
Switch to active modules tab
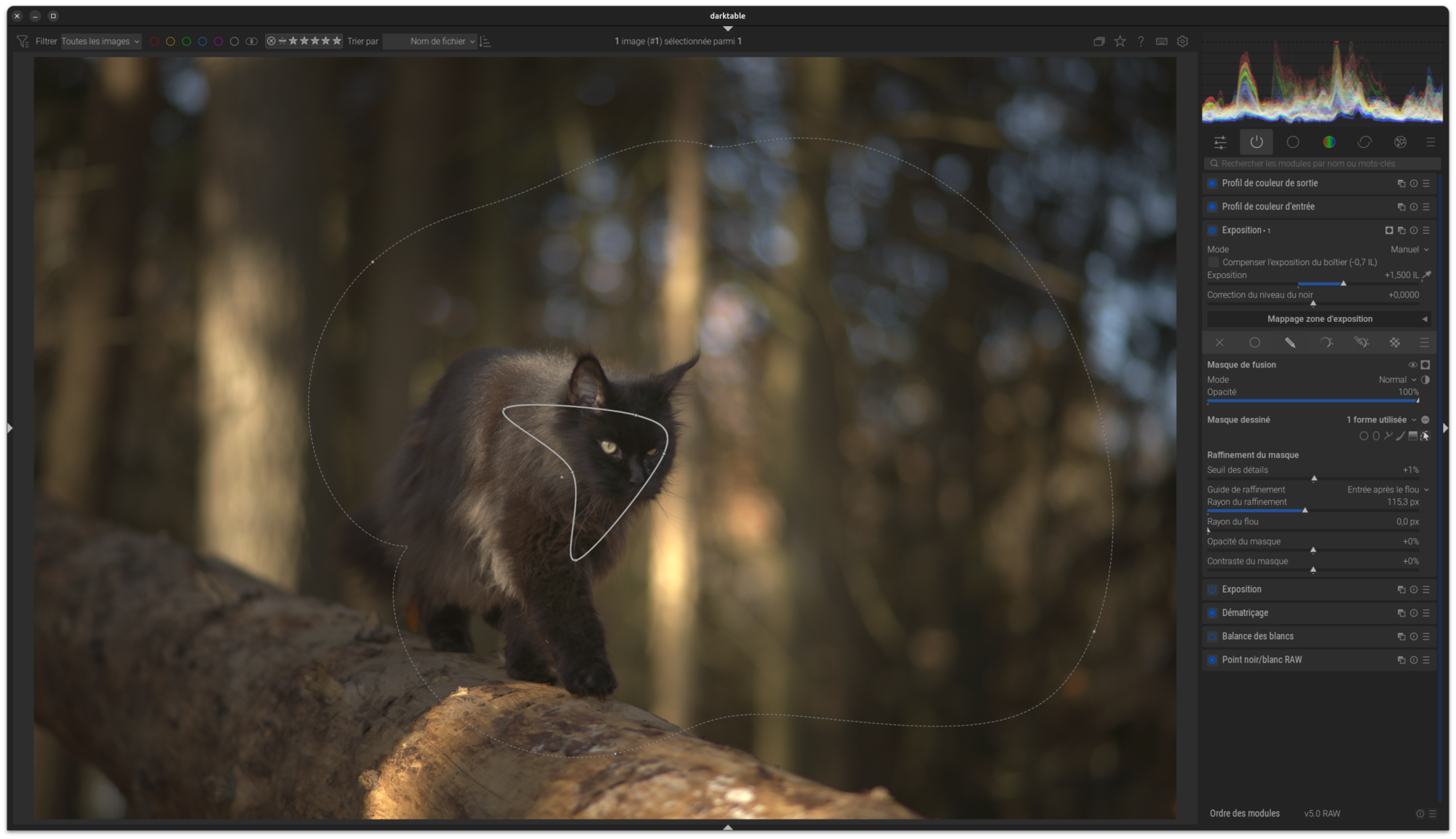click(1257, 142)
